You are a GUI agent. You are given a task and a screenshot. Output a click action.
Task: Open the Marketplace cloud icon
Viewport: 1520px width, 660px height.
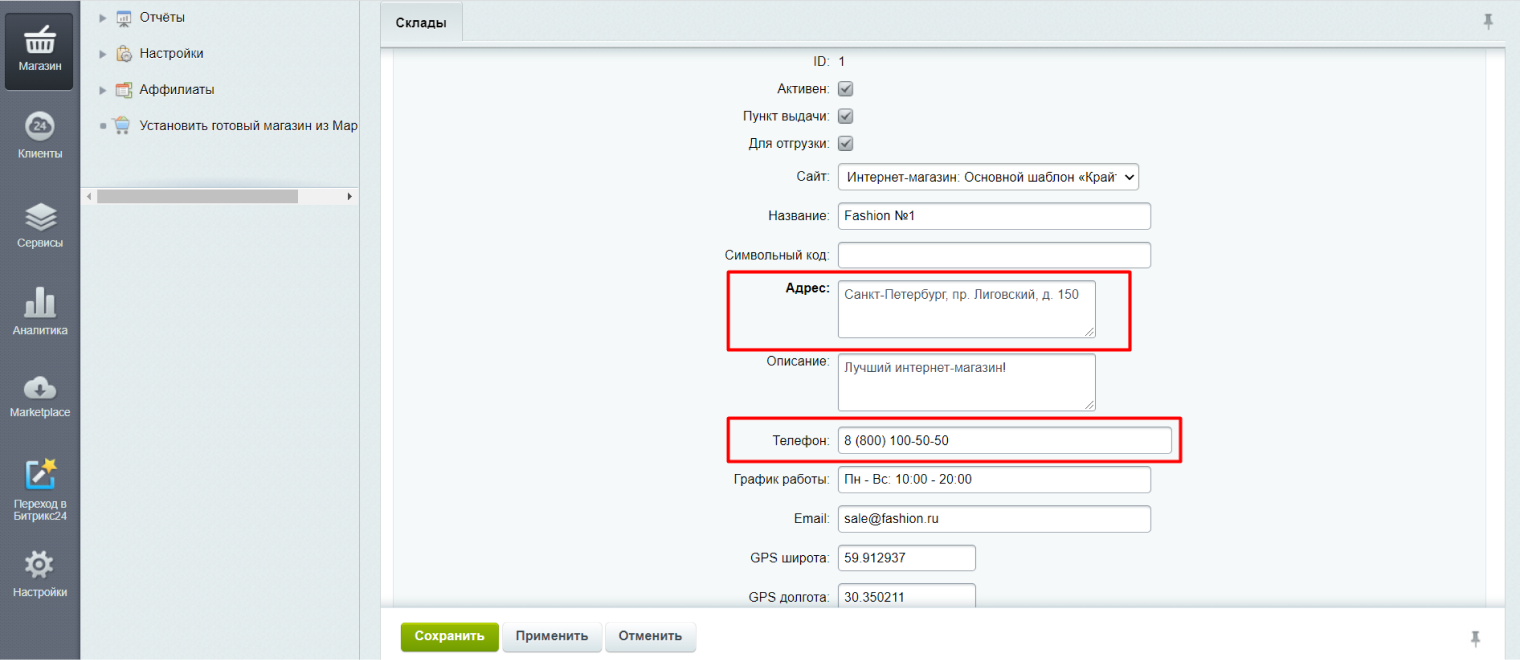click(39, 387)
